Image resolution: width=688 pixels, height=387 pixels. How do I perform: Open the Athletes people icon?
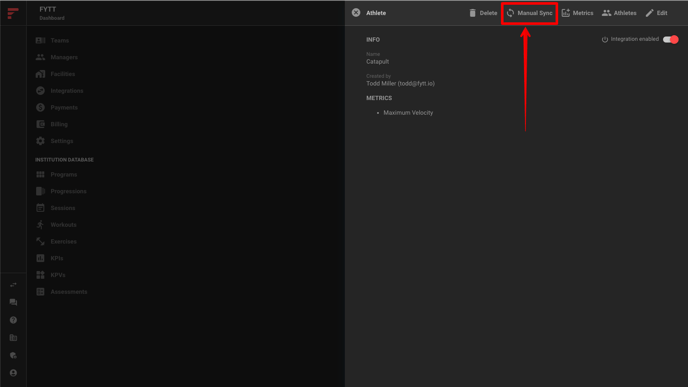(606, 13)
